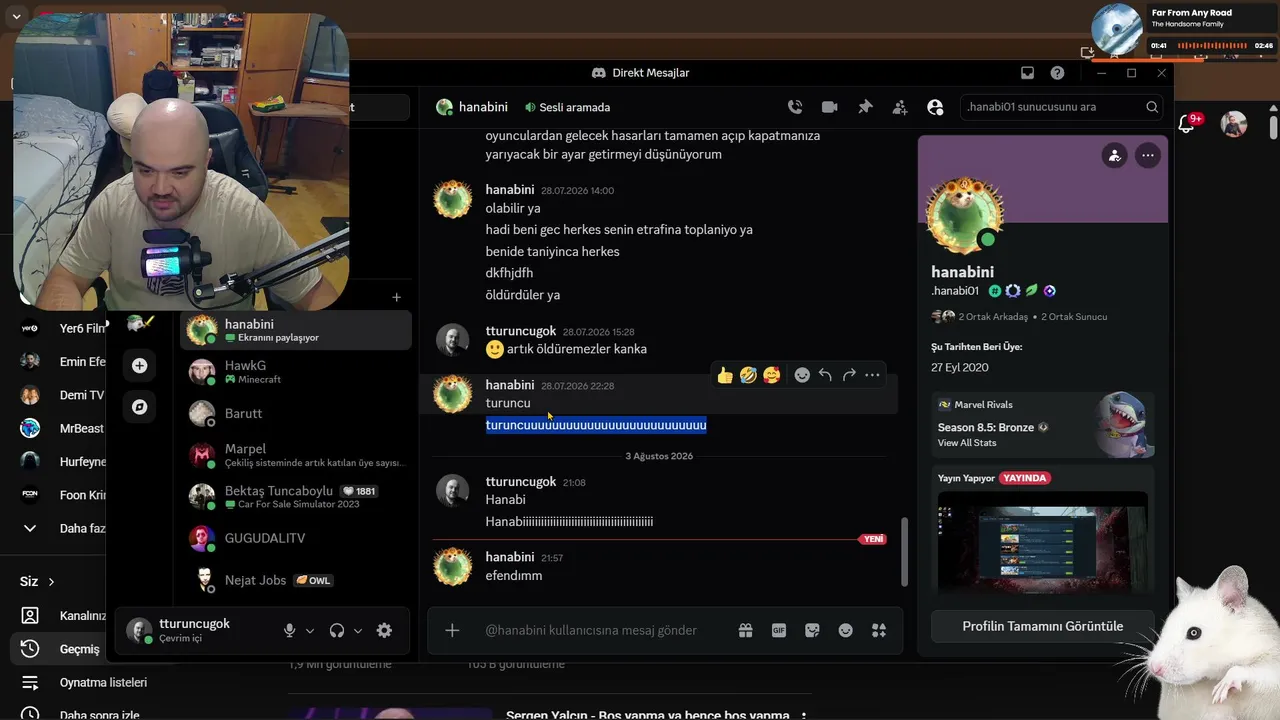Open the hanabini direct message
The height and width of the screenshot is (720, 1280).
pos(296,330)
